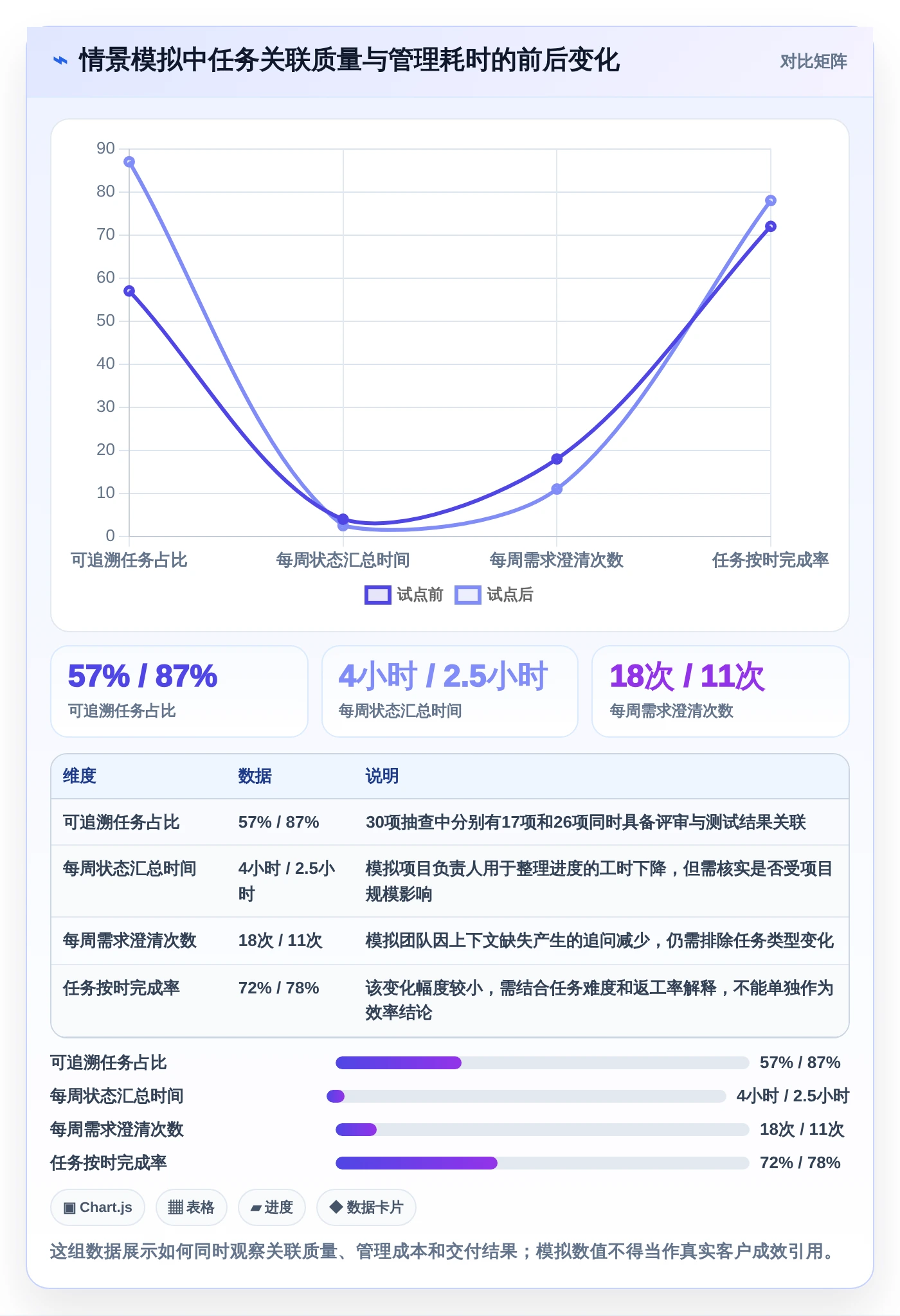This screenshot has width=900, height=1316.
Task: Click the 试点后 legend color box
Action: [x=467, y=595]
